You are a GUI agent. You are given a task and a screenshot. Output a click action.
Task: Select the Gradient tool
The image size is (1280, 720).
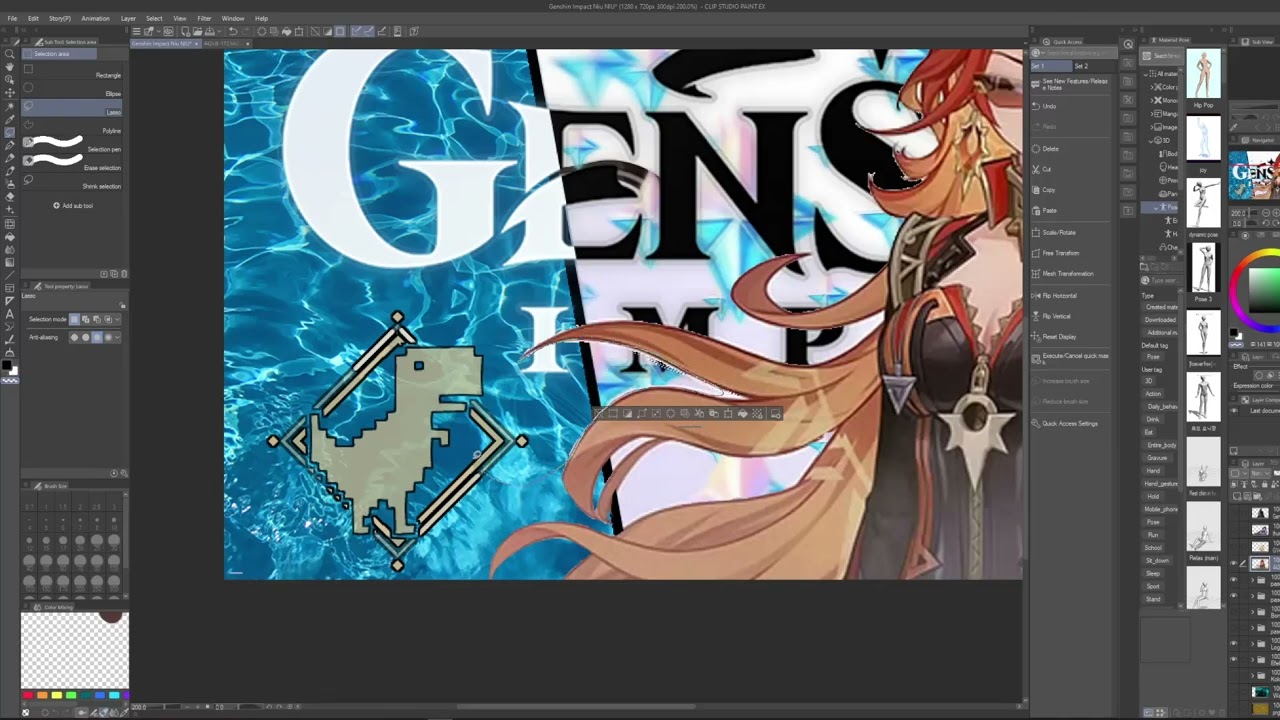9,262
